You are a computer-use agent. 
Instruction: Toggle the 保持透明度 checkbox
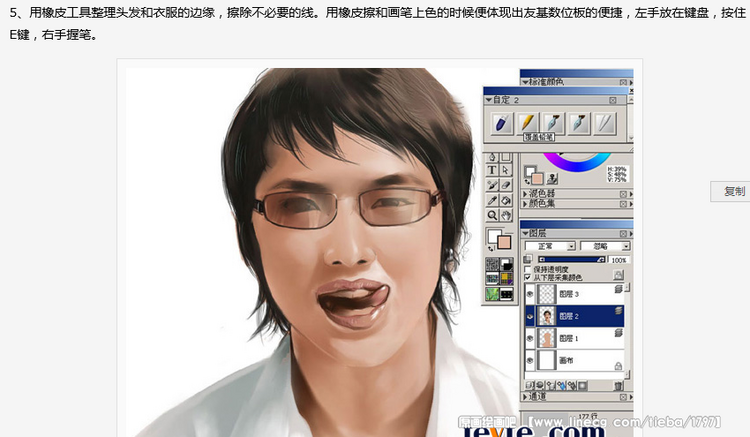pyautogui.click(x=528, y=270)
